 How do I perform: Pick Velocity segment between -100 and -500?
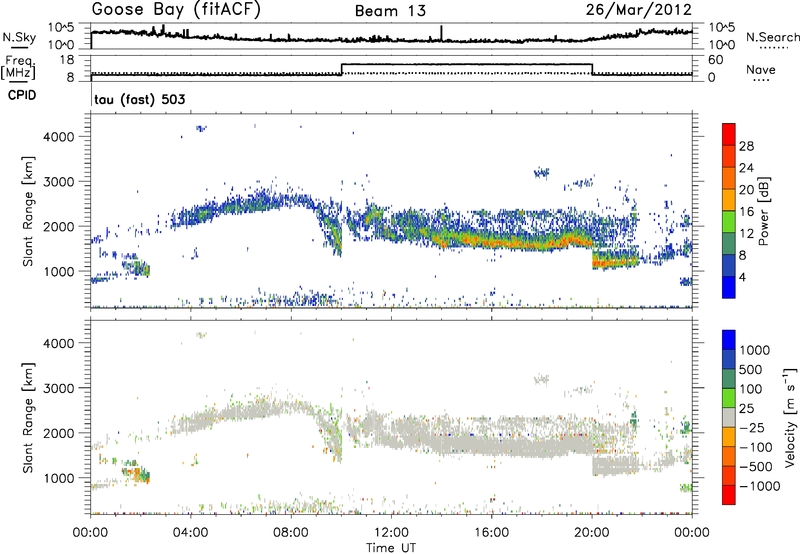729,456
